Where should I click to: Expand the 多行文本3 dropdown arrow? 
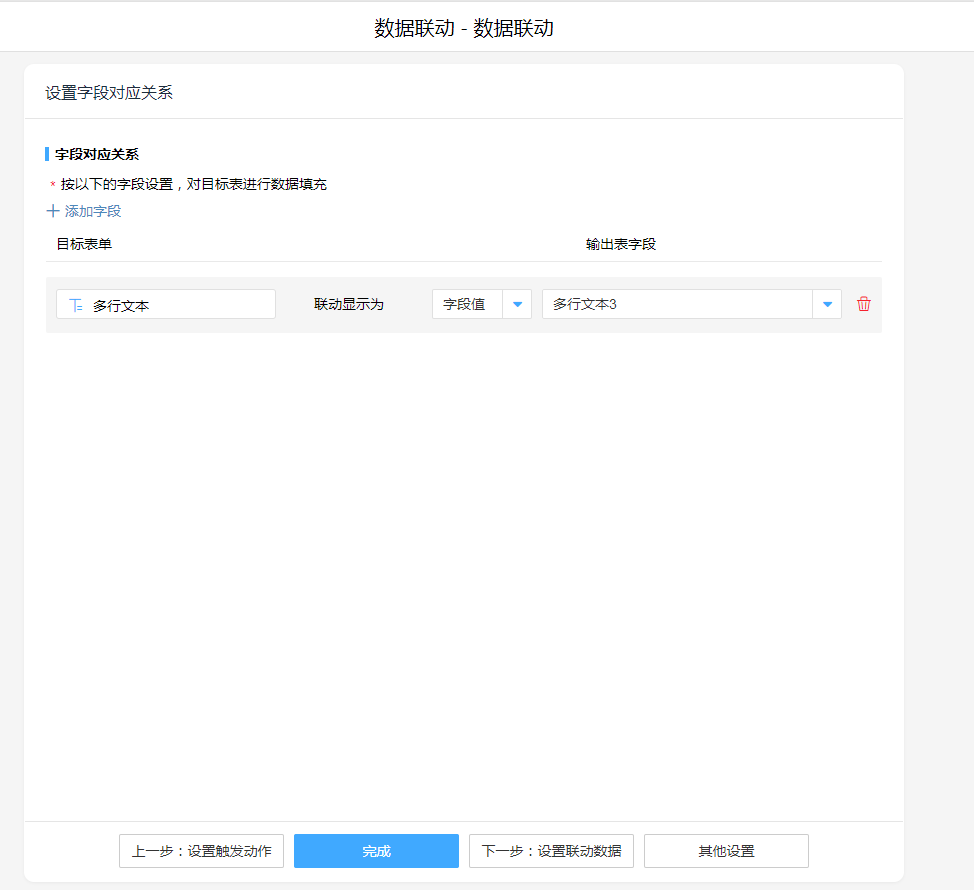(827, 304)
